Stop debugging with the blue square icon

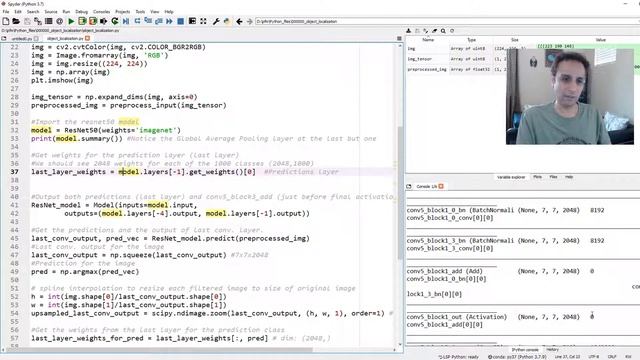[180, 21]
